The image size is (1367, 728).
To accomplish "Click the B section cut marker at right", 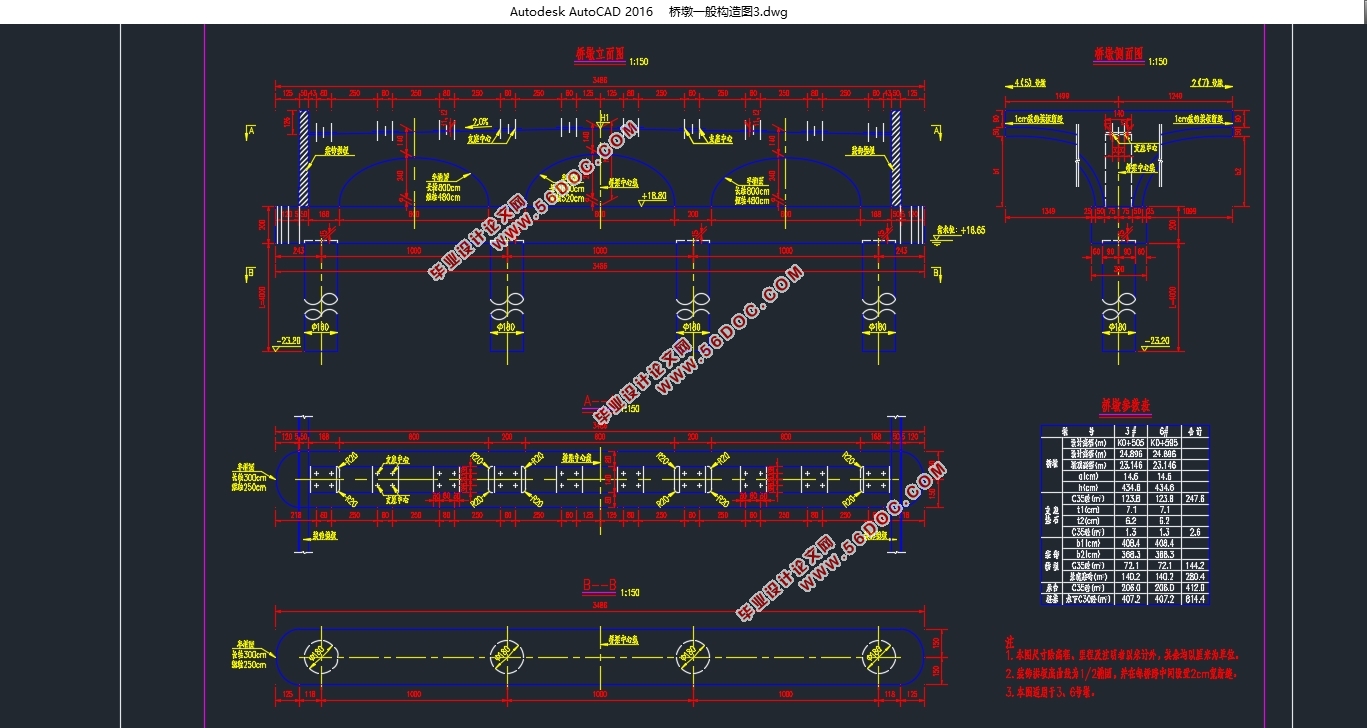I will 936,272.
